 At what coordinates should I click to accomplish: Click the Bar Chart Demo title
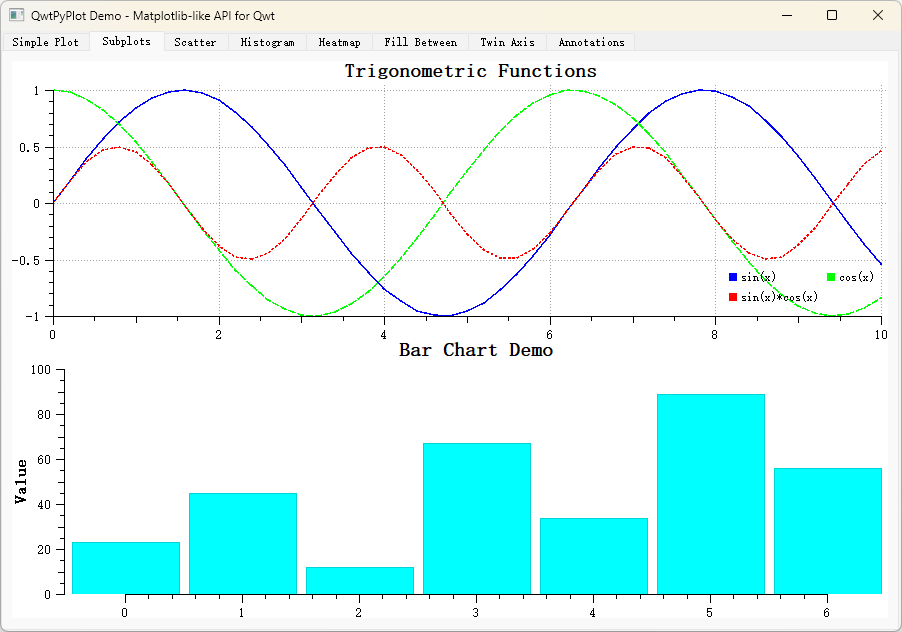[476, 350]
